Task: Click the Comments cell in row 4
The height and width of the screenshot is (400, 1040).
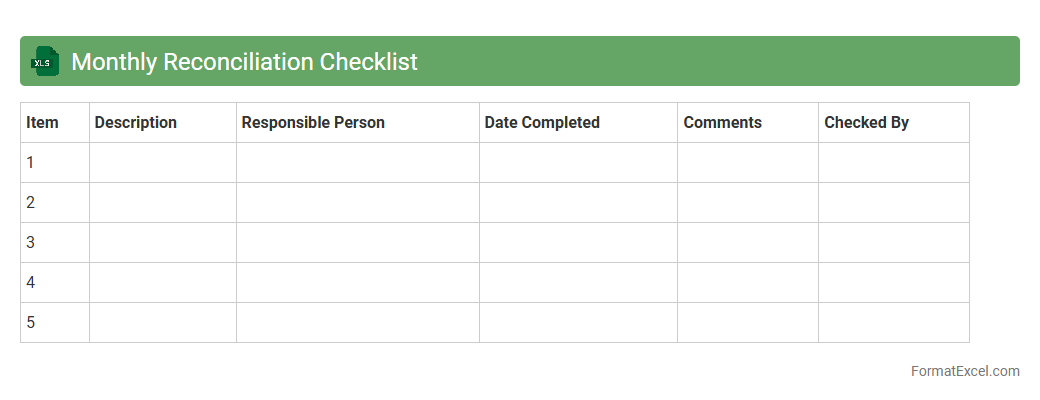Action: coord(747,283)
